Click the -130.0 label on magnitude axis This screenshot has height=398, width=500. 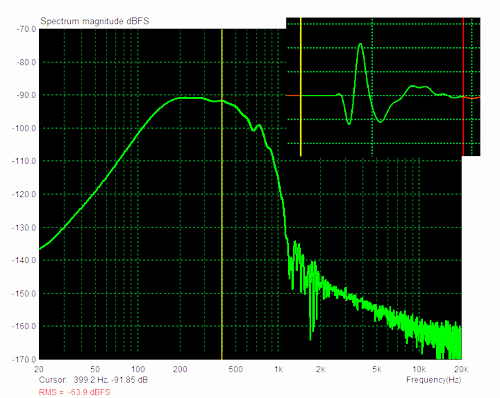coord(24,228)
